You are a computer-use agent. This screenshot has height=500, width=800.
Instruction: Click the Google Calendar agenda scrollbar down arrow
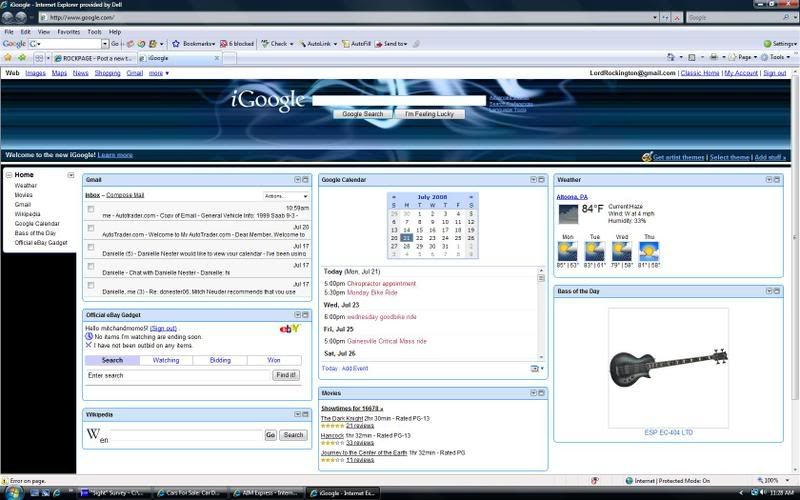tap(541, 357)
